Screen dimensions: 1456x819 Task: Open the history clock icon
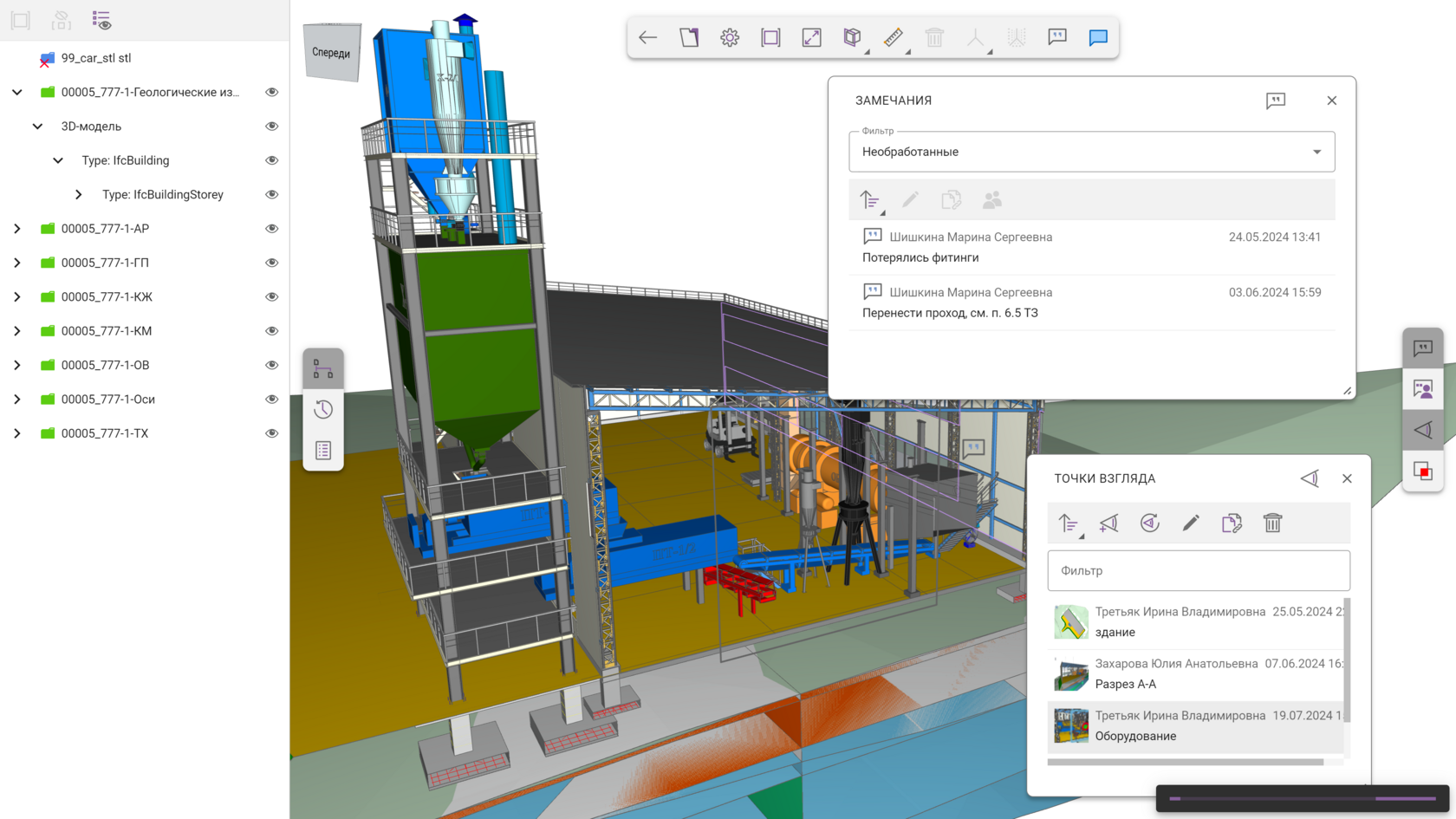point(323,409)
